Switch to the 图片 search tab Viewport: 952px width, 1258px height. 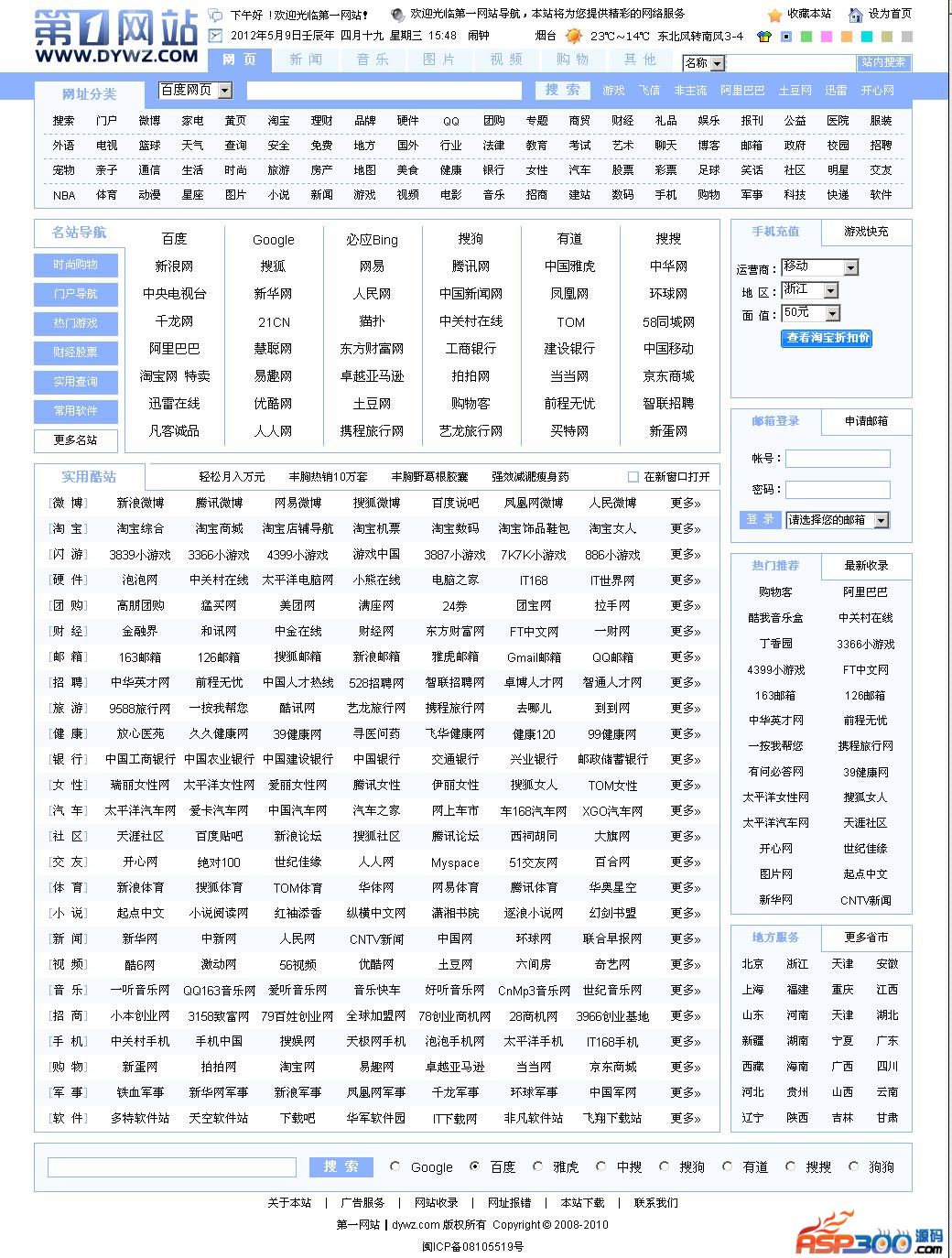click(x=439, y=60)
